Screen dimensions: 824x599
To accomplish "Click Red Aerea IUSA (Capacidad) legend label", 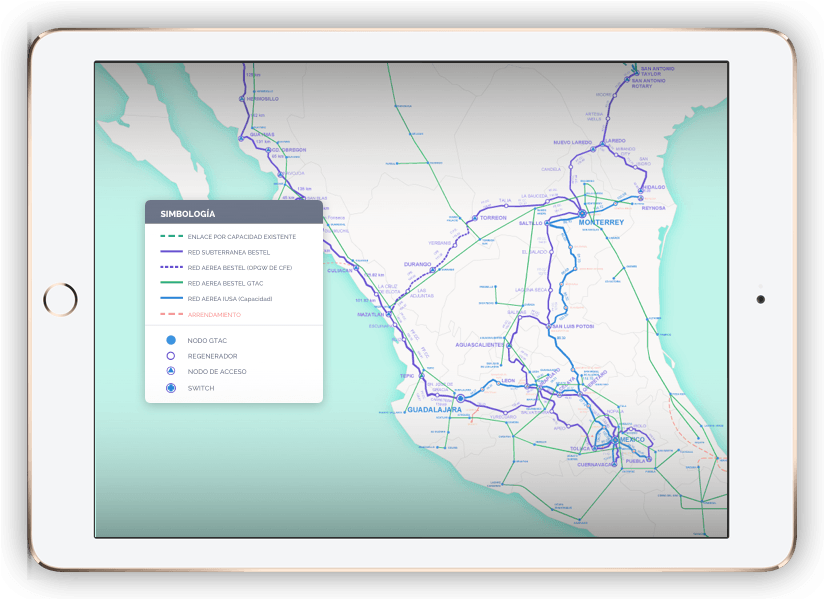I will (x=229, y=299).
